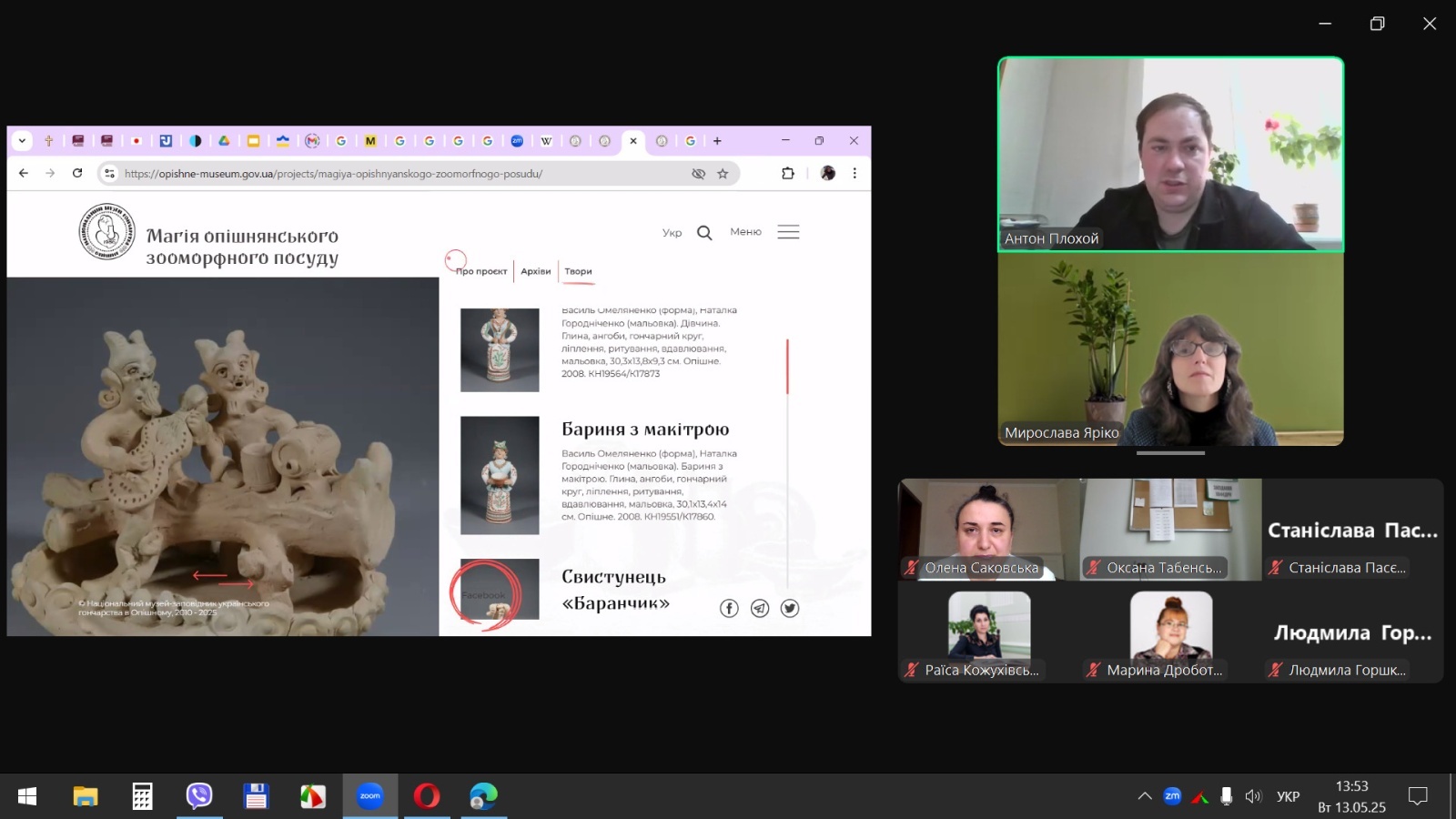Screen dimensions: 1456x819
Task: Switch keyboard language УКР
Action: (1288, 796)
